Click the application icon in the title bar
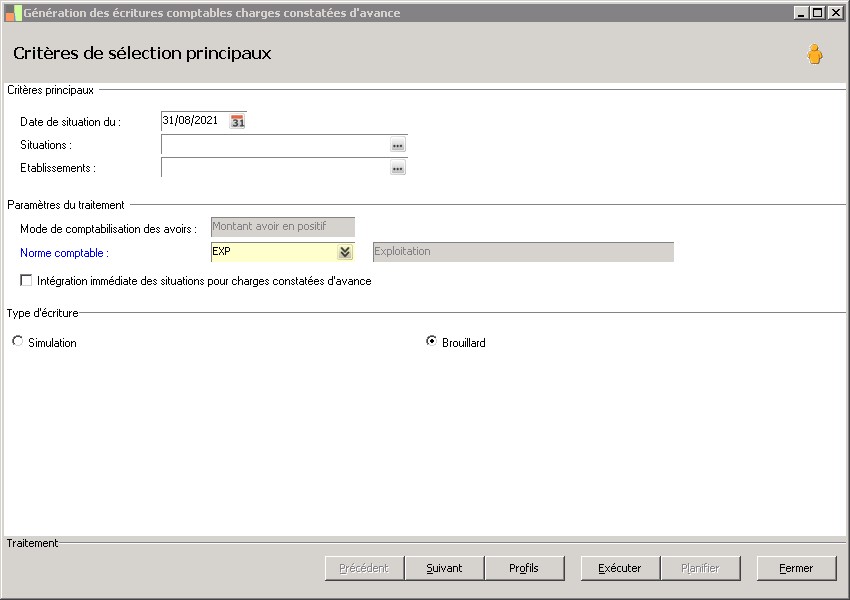This screenshot has width=850, height=600. [13, 13]
